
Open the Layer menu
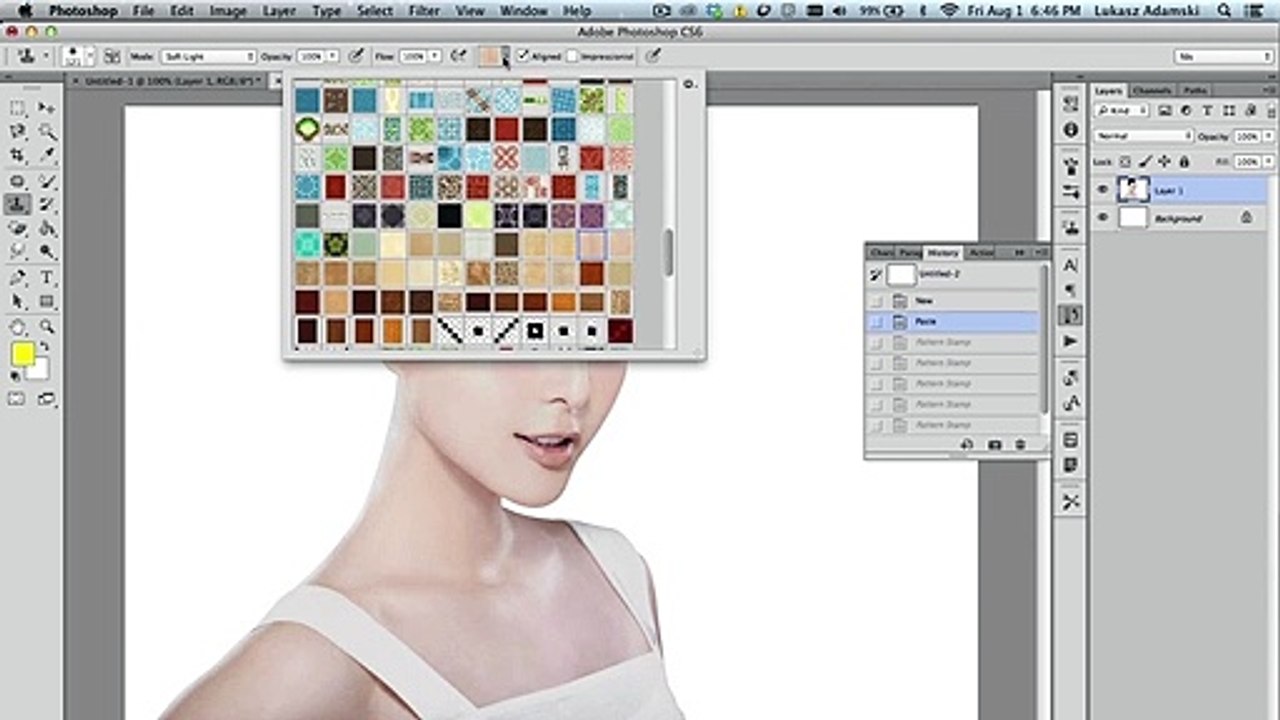pyautogui.click(x=279, y=11)
